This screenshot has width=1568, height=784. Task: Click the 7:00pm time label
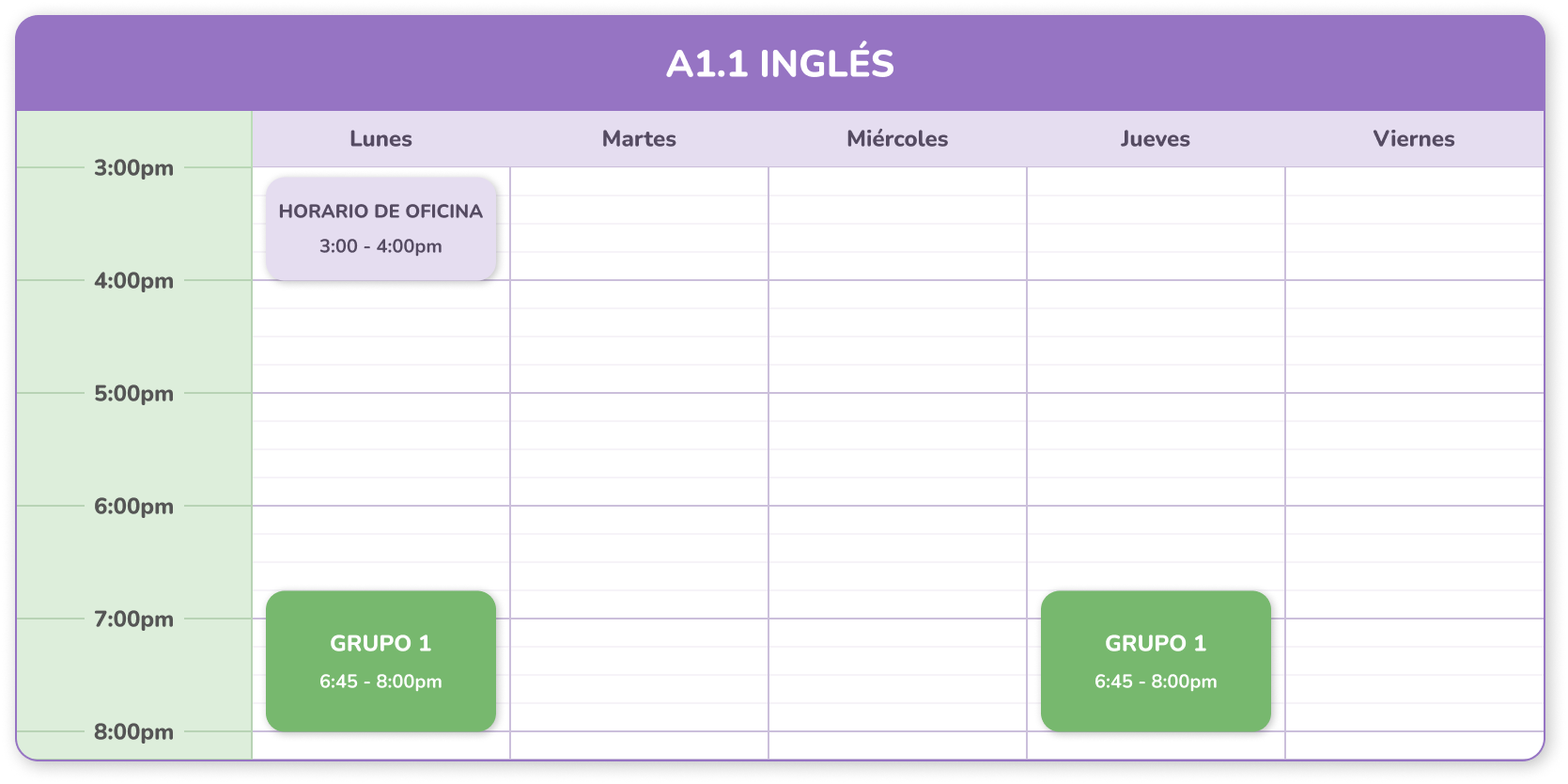133,619
